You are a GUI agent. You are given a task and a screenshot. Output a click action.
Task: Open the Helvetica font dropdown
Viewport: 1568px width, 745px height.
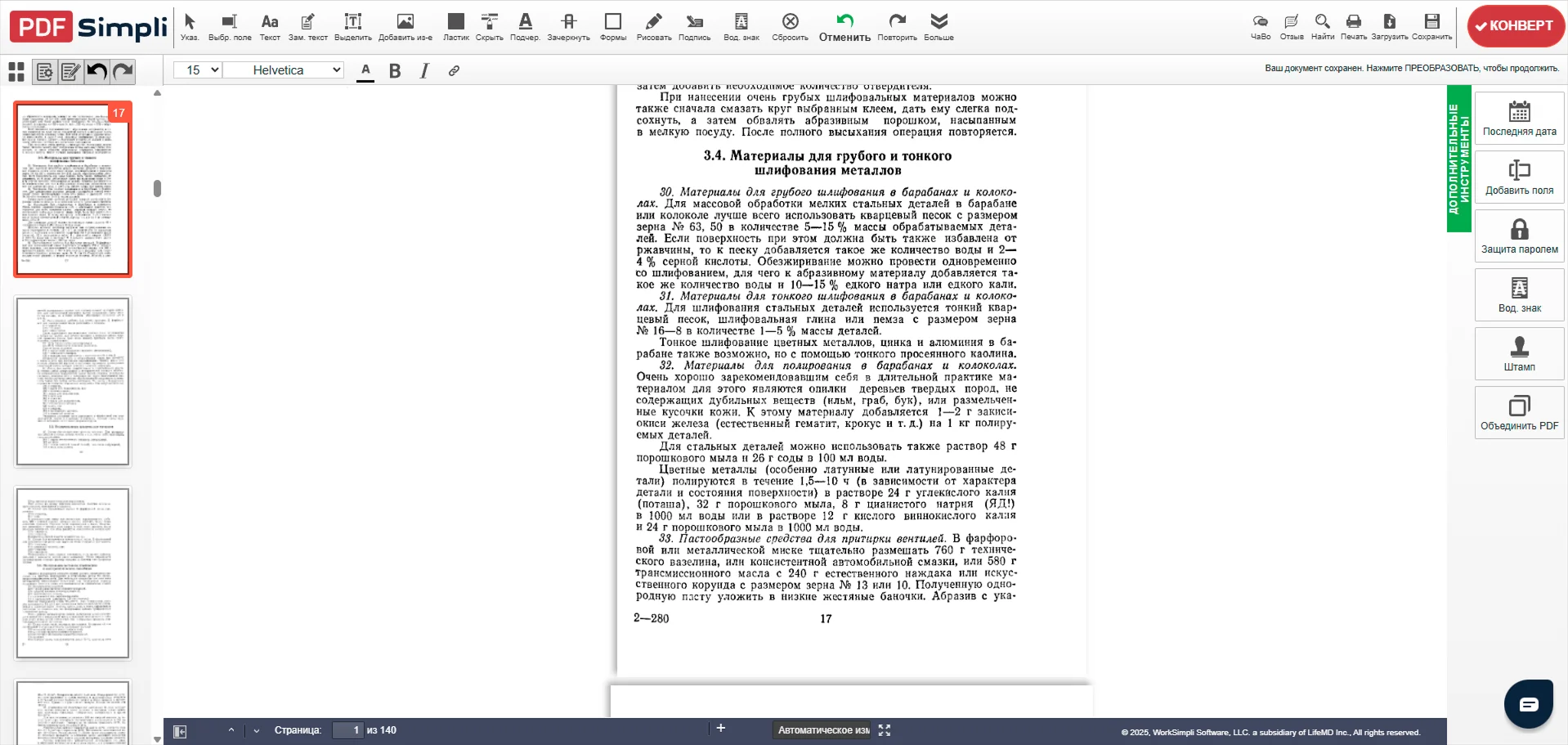pyautogui.click(x=284, y=70)
